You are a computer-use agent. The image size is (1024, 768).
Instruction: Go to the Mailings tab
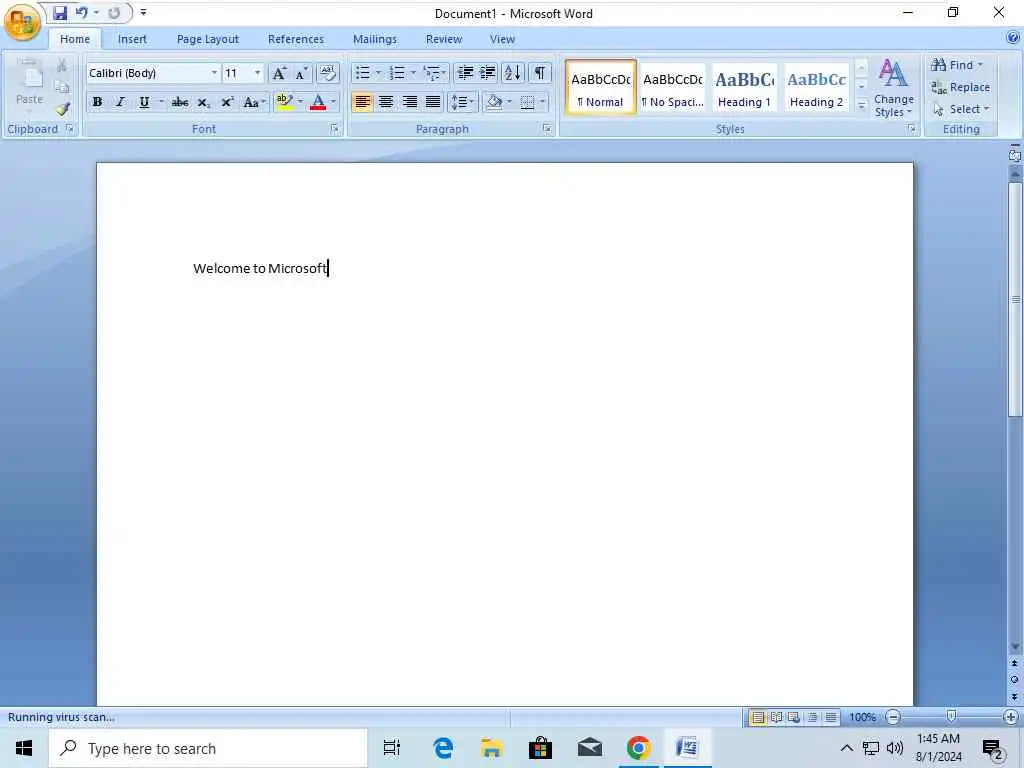tap(375, 39)
